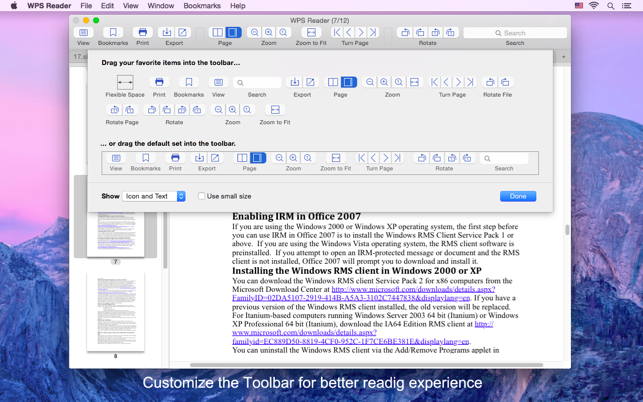The image size is (643, 402).
Task: Click the Done button
Action: [x=518, y=196]
